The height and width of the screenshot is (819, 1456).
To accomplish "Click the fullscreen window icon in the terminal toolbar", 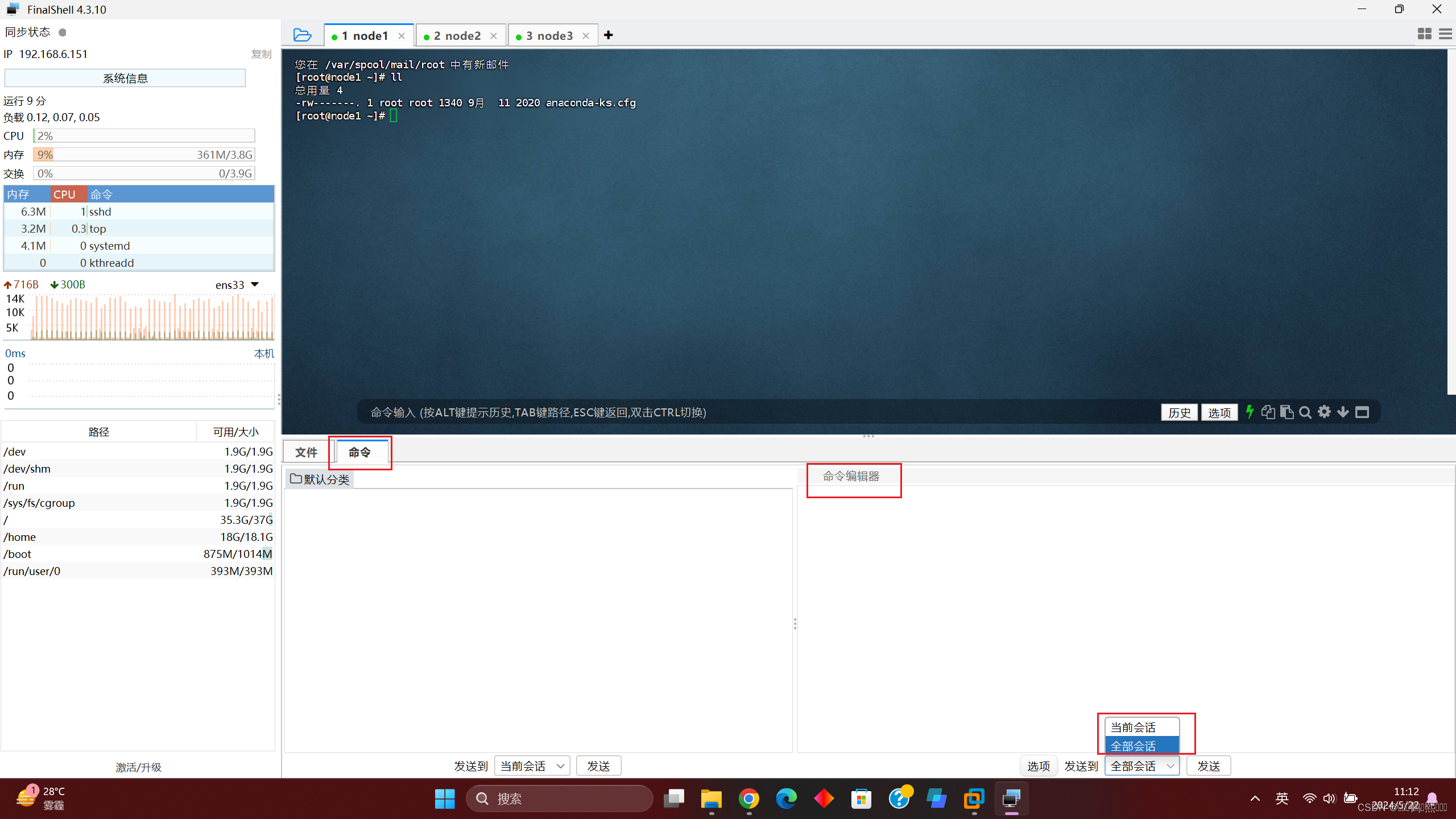I will click(1362, 412).
